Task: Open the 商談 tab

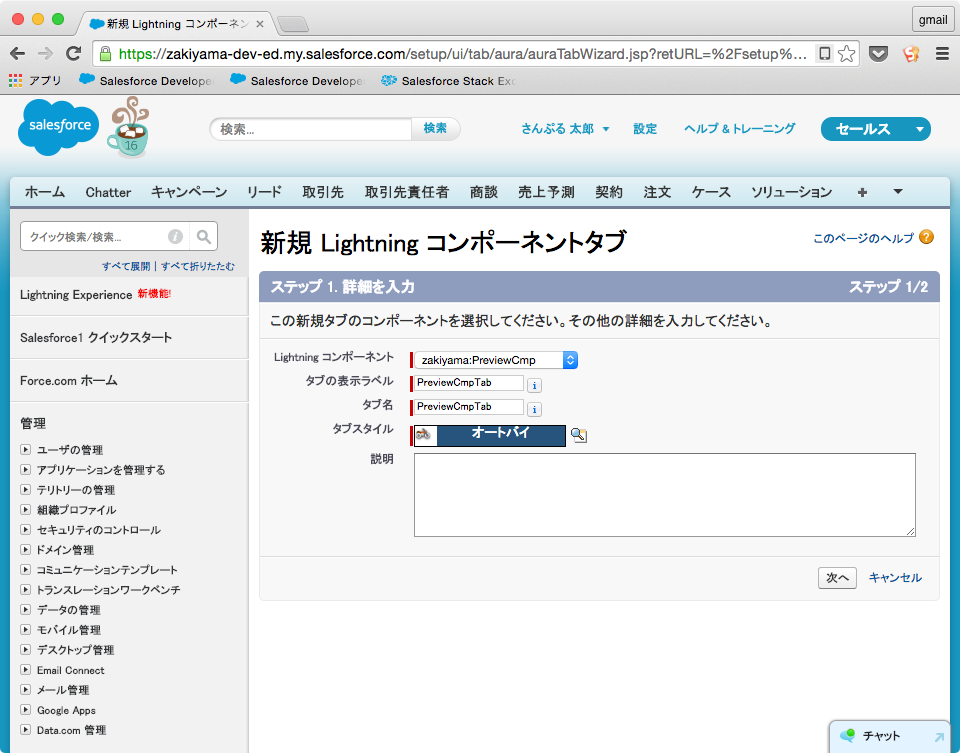Action: pyautogui.click(x=484, y=192)
